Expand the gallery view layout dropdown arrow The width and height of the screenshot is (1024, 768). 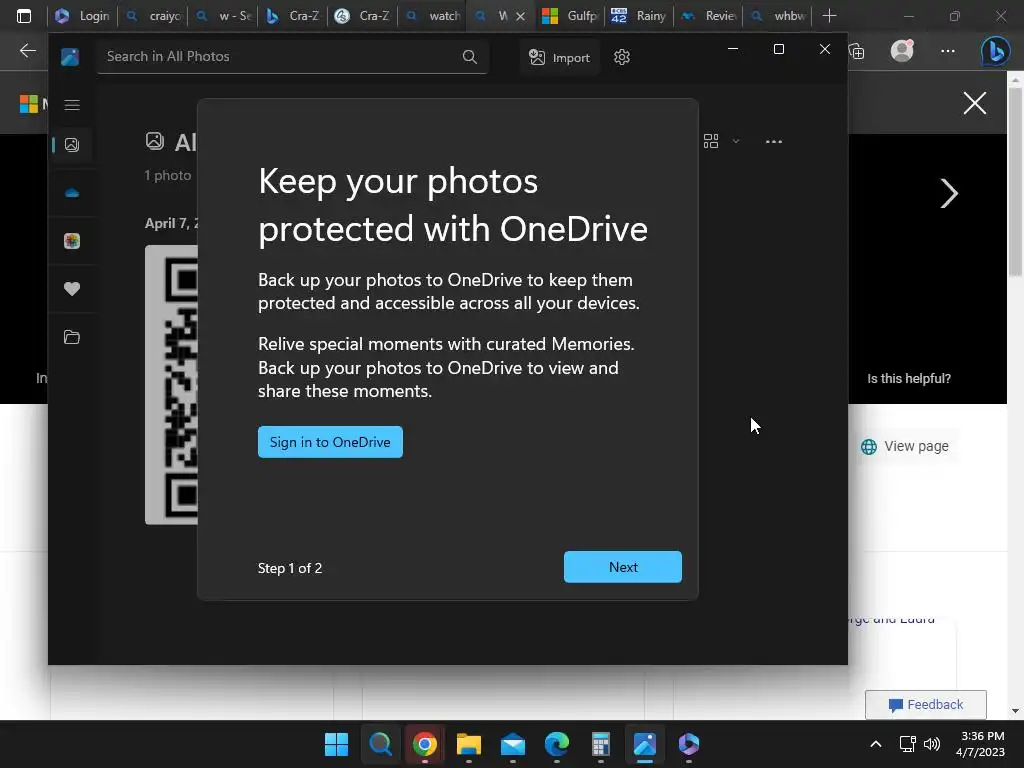(x=736, y=141)
